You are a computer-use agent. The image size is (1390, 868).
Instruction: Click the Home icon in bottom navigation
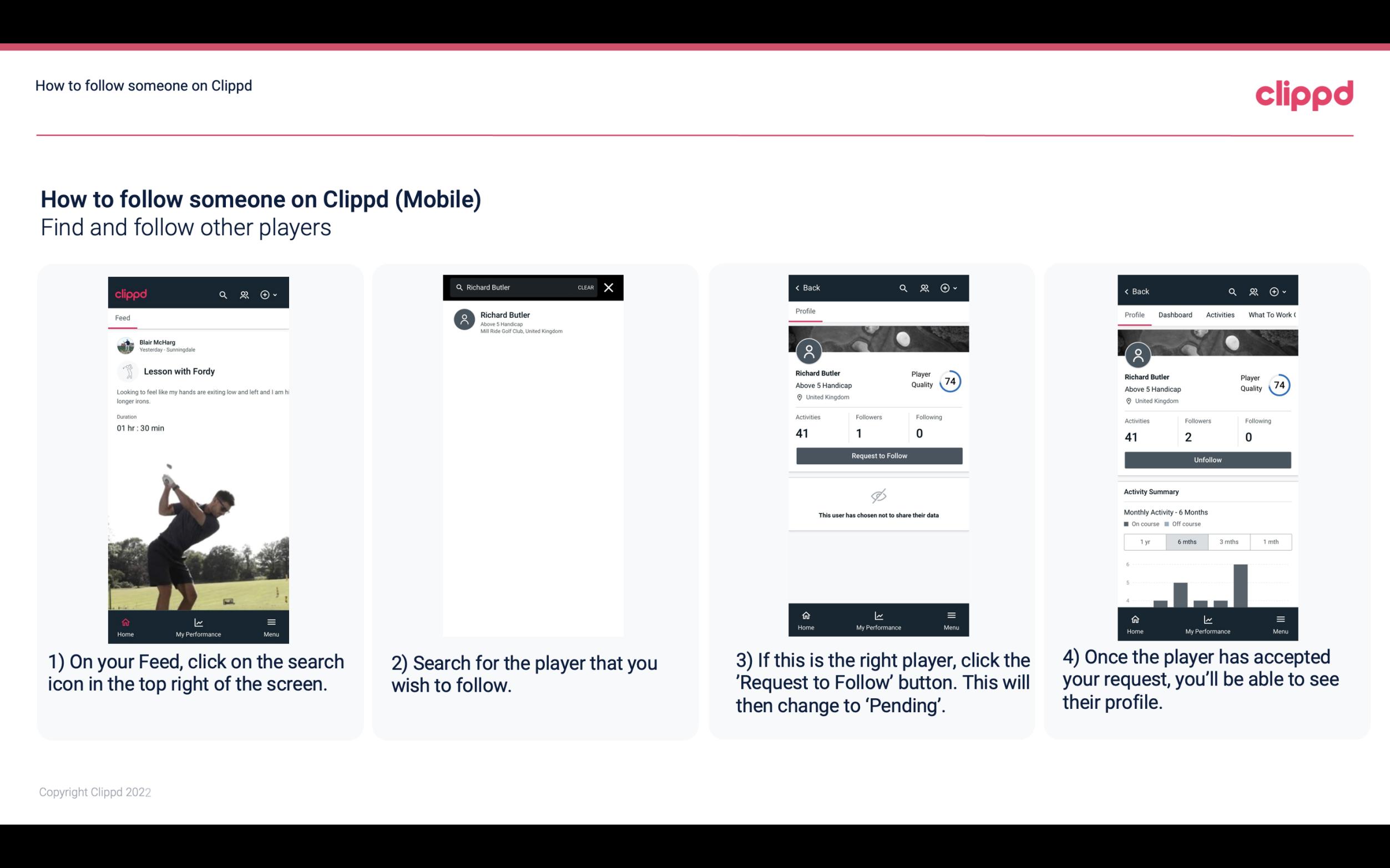pyautogui.click(x=125, y=621)
